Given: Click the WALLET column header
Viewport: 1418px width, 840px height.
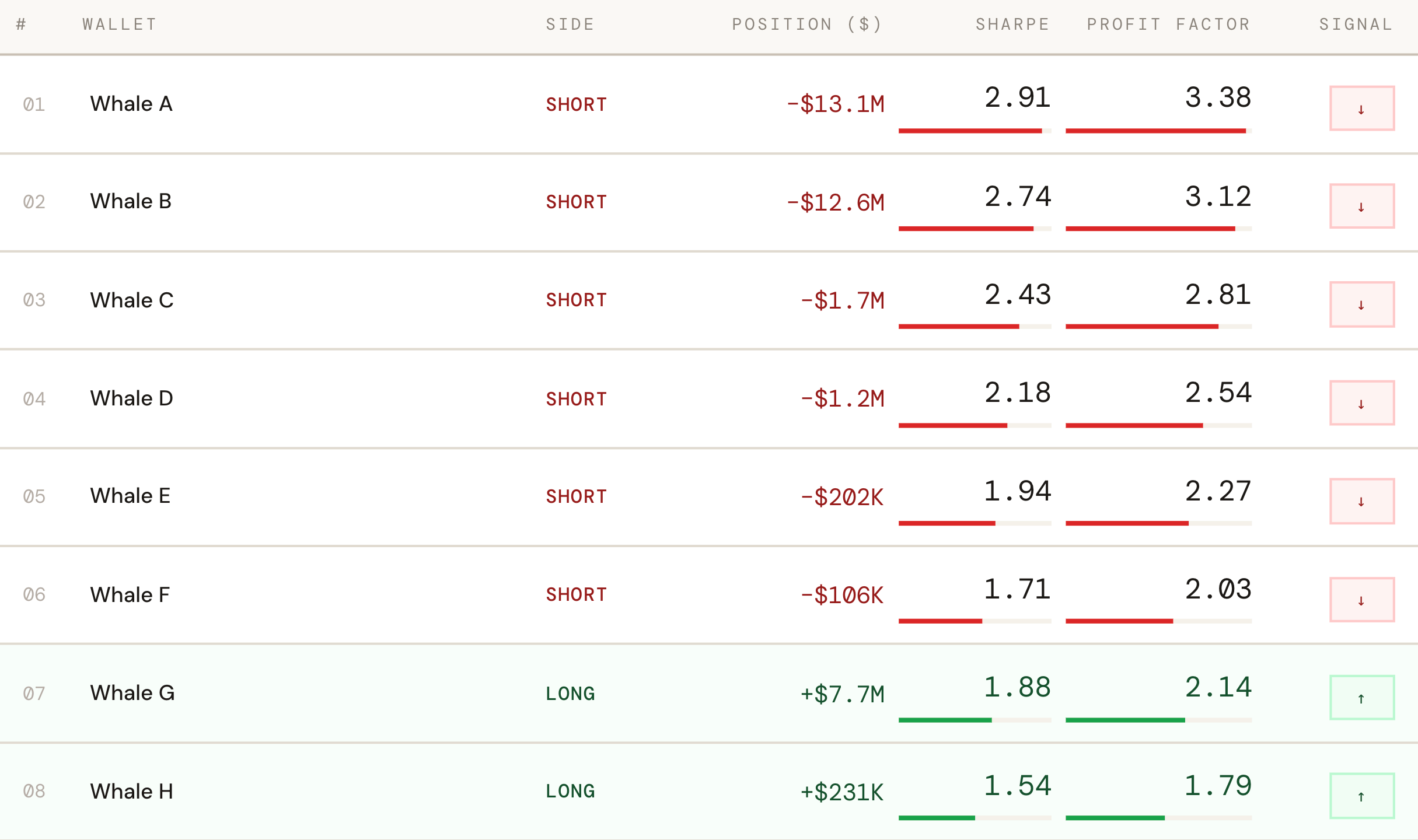Looking at the screenshot, I should click(x=120, y=24).
